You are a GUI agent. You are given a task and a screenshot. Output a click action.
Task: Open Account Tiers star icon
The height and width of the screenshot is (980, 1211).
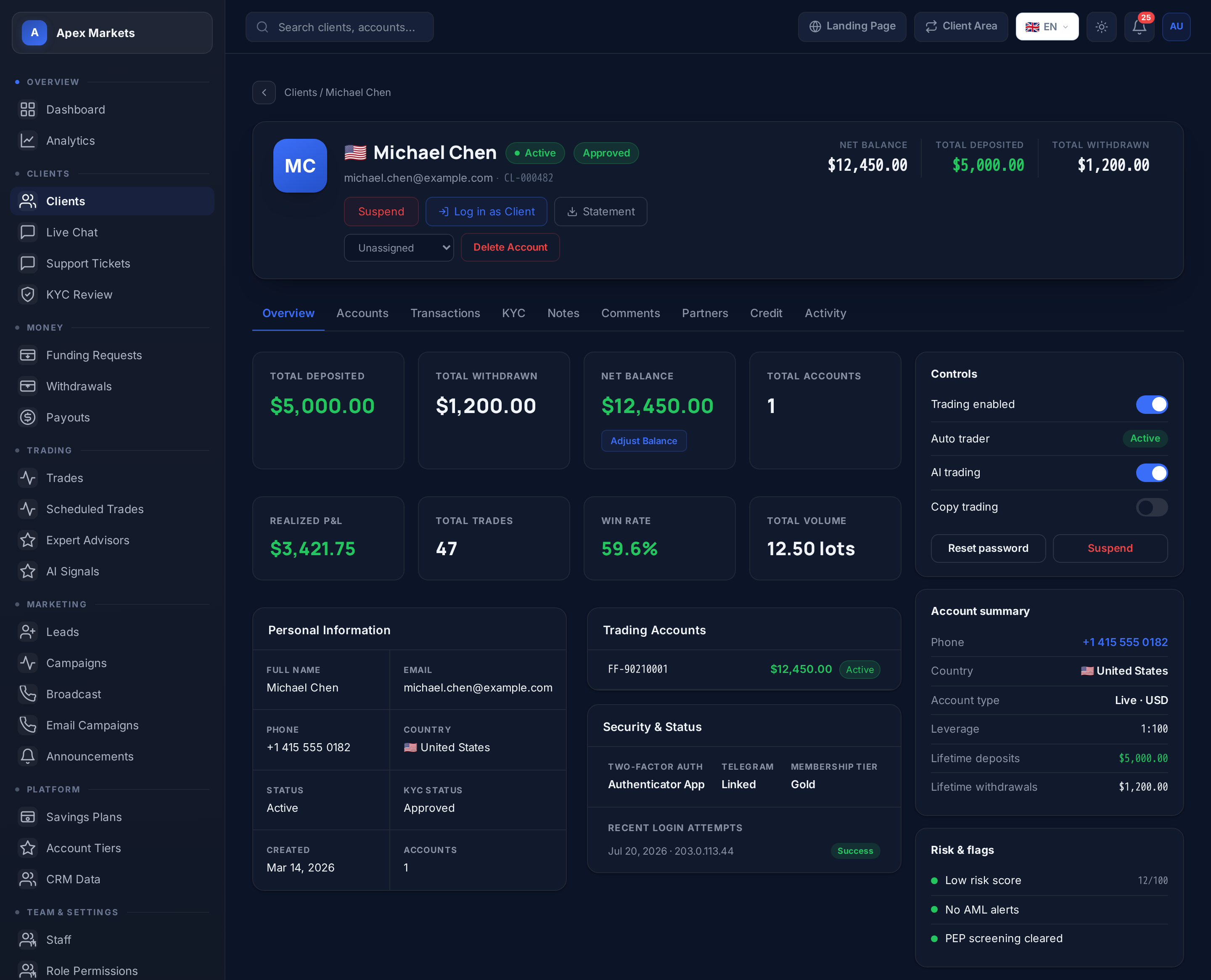[x=28, y=848]
